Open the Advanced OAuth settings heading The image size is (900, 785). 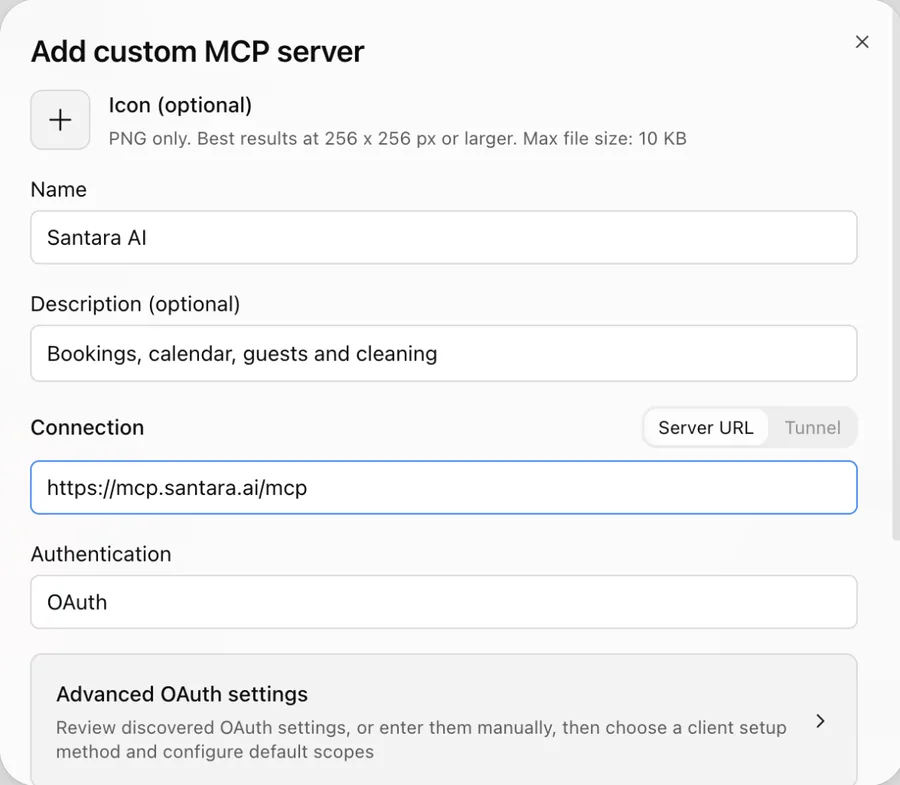[x=182, y=694]
